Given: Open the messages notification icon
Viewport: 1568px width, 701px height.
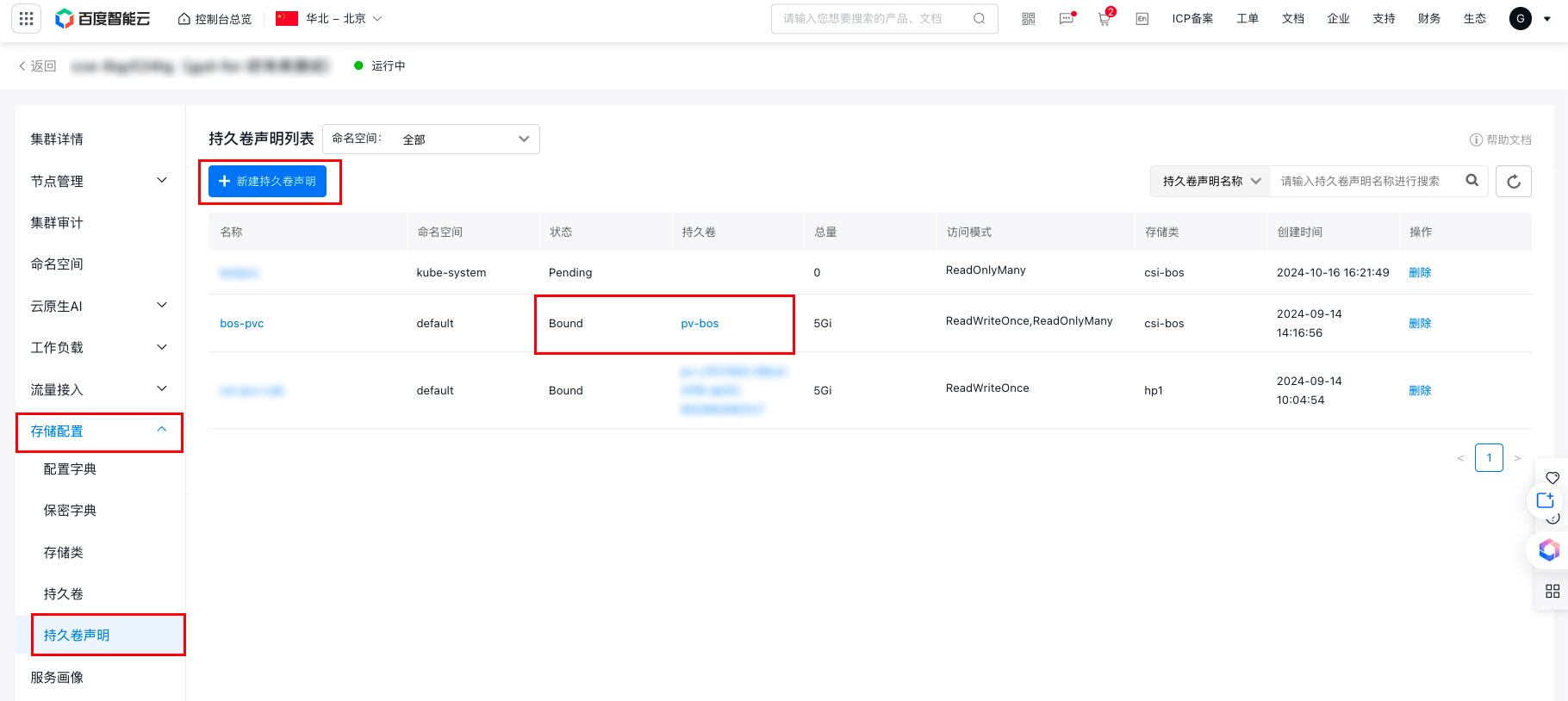Looking at the screenshot, I should click(1067, 18).
